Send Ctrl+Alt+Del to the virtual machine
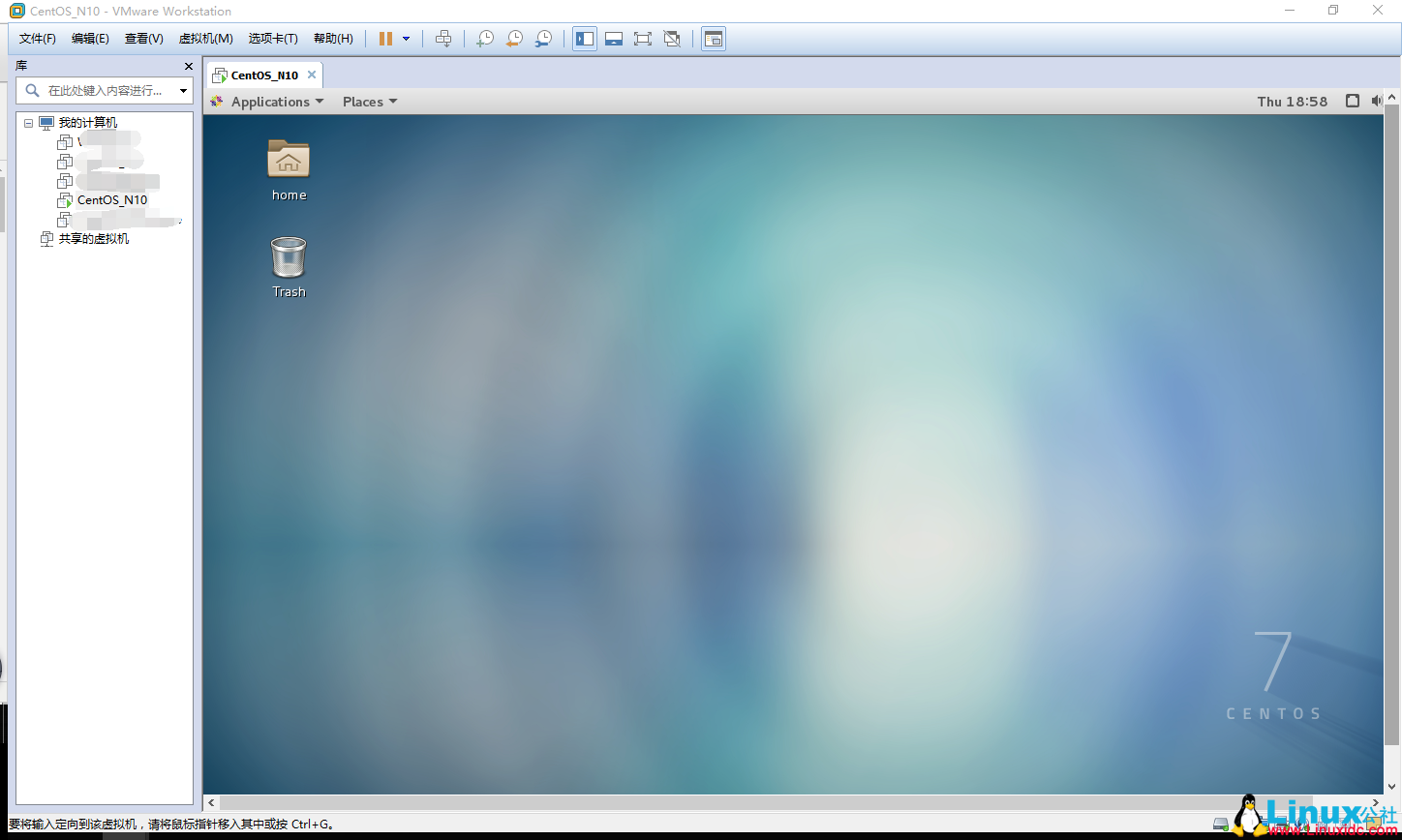Image resolution: width=1402 pixels, height=840 pixels. pos(443,38)
